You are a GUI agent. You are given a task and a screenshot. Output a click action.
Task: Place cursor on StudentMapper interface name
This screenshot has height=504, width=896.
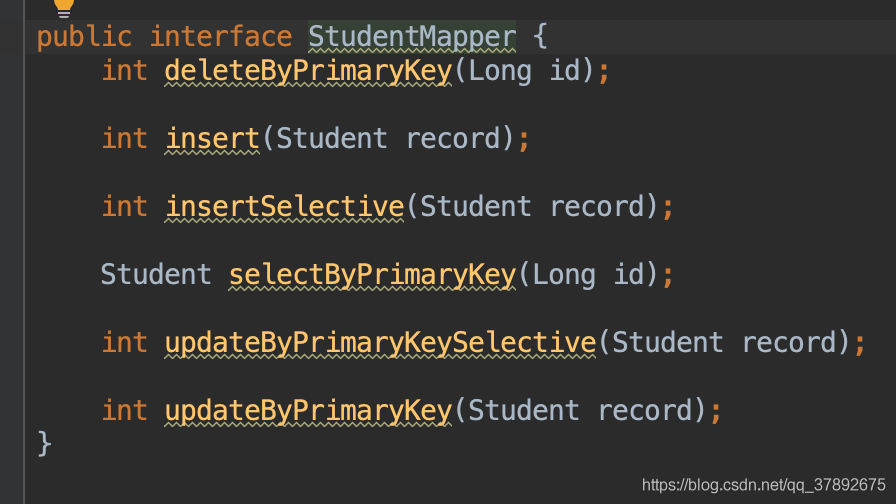point(412,37)
